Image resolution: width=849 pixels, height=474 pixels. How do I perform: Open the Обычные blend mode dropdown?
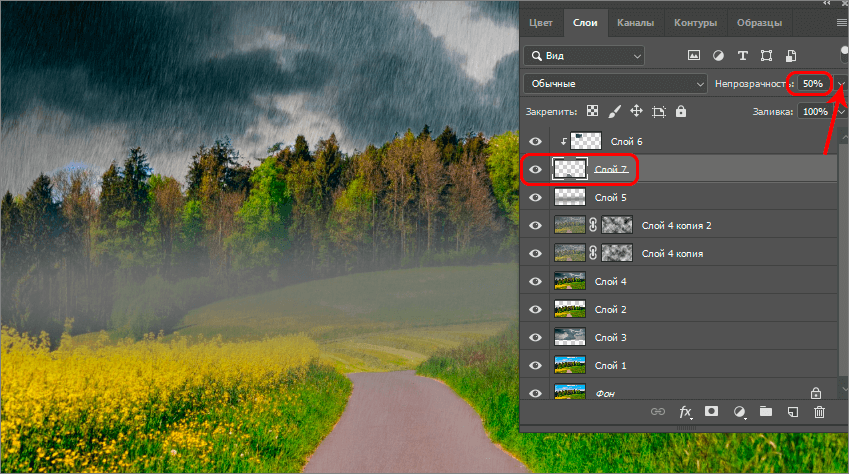[x=615, y=84]
